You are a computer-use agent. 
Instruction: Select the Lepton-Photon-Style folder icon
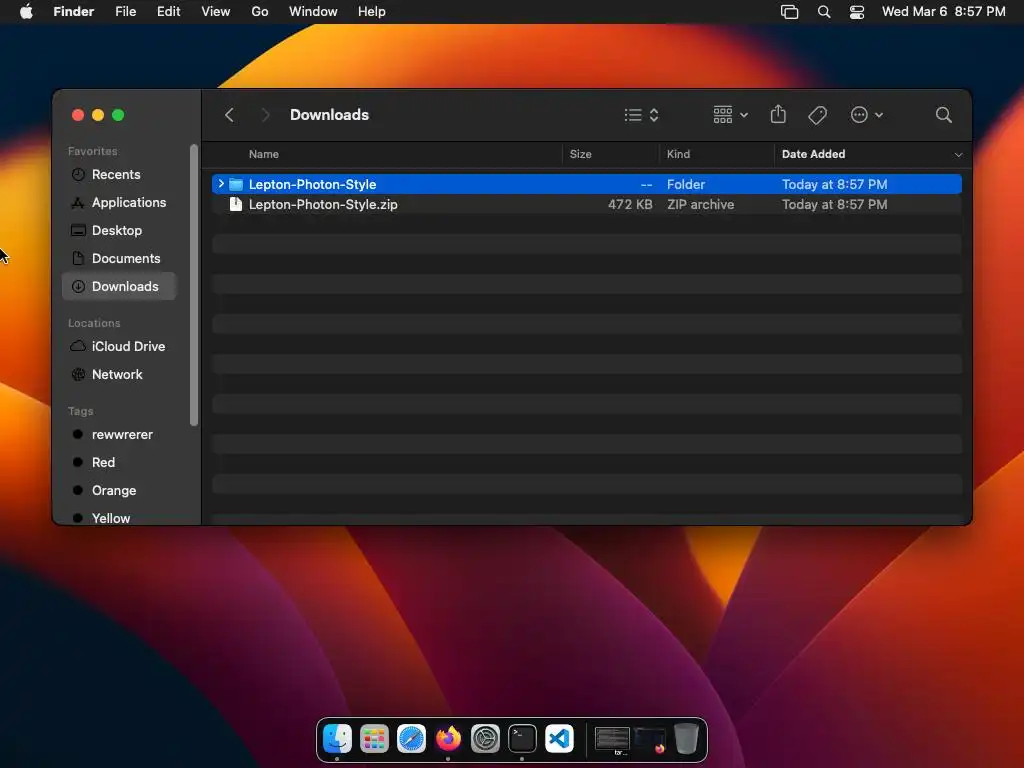[236, 184]
